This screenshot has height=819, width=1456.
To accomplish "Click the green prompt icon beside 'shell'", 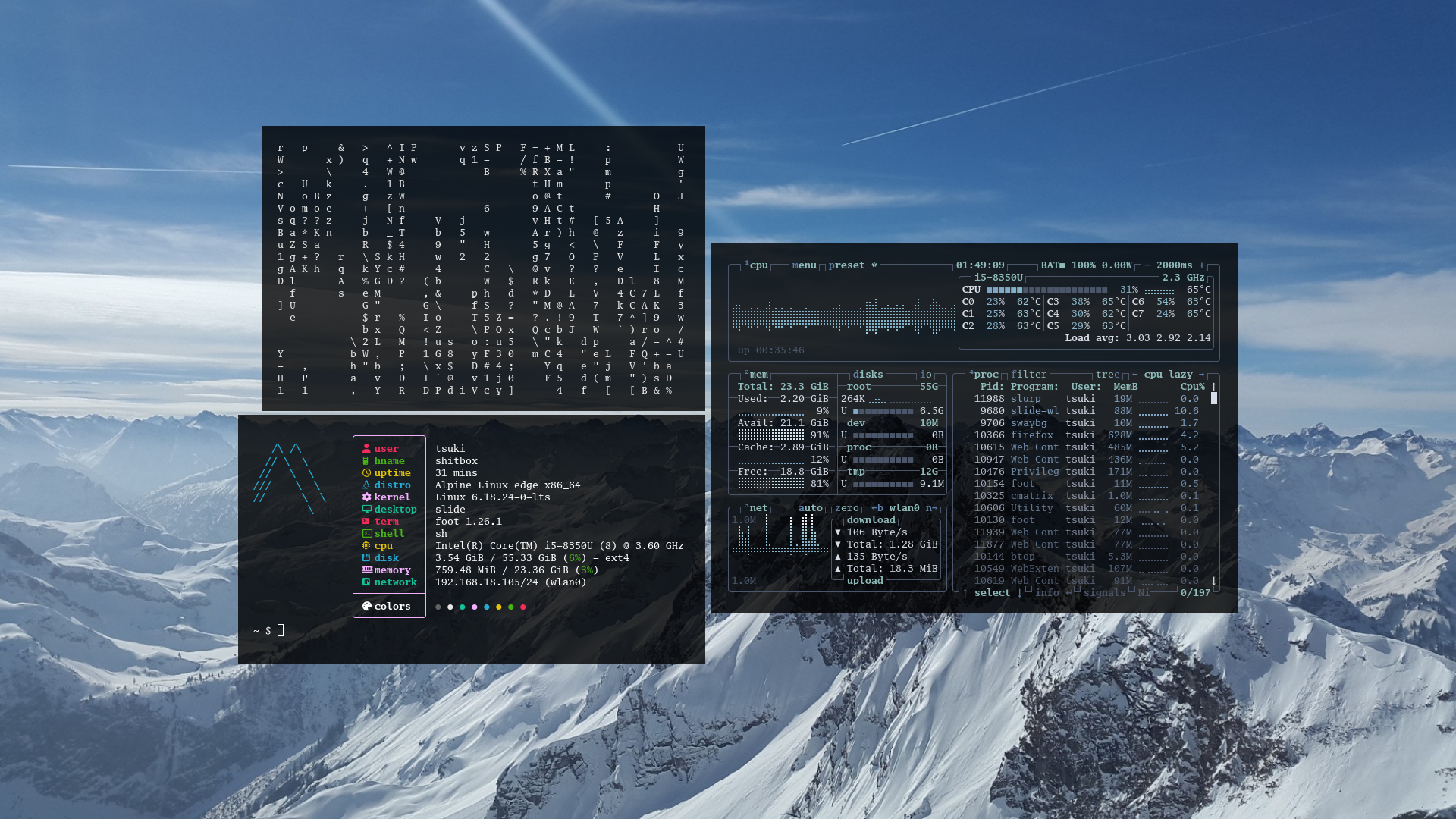I will (366, 533).
